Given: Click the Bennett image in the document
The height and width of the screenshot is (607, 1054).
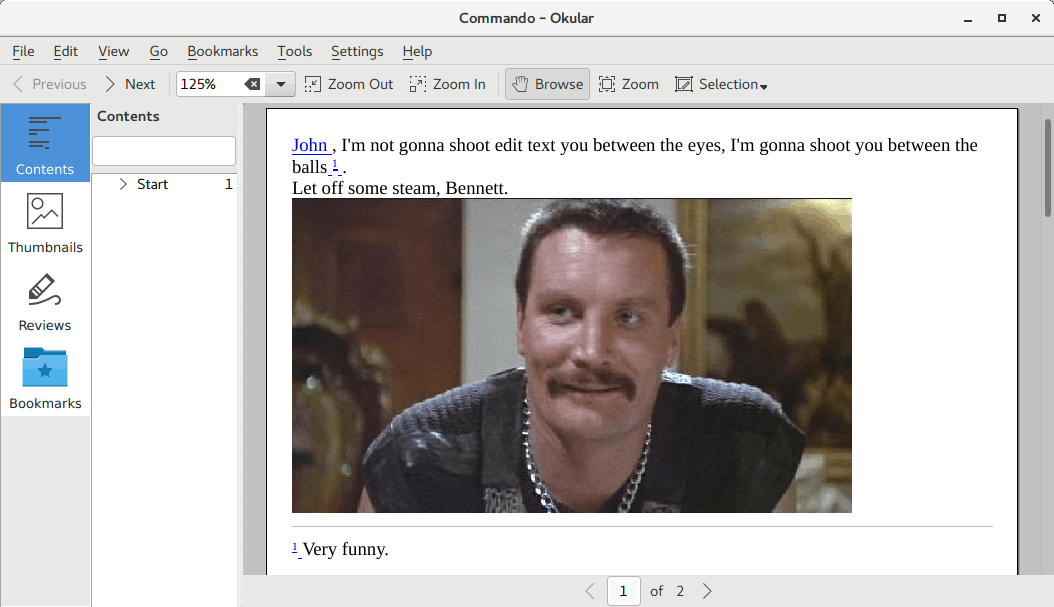Looking at the screenshot, I should 571,356.
